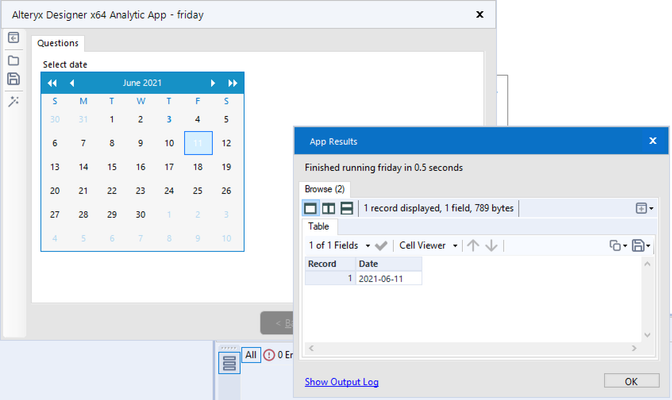Screen dimensions: 672x400
Task: Select June 20 in the calendar
Action: tap(55, 191)
